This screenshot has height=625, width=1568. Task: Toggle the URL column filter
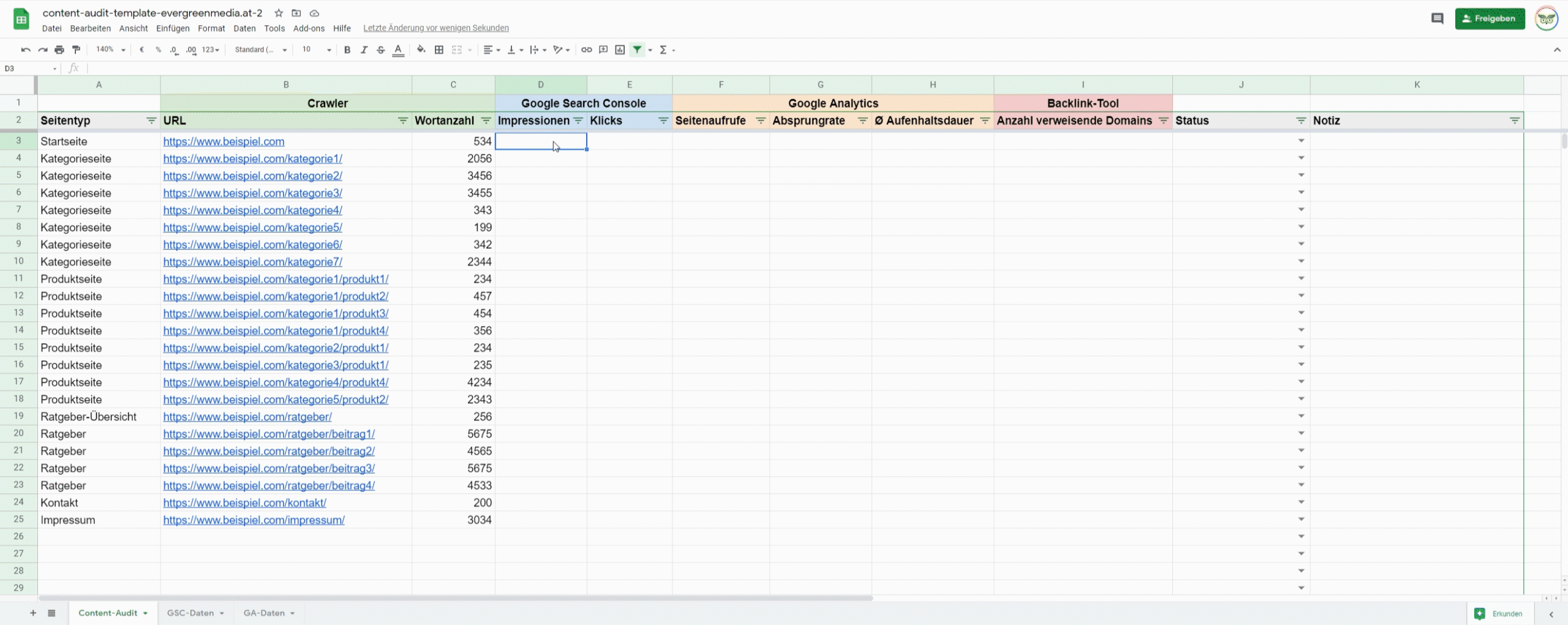coord(402,121)
